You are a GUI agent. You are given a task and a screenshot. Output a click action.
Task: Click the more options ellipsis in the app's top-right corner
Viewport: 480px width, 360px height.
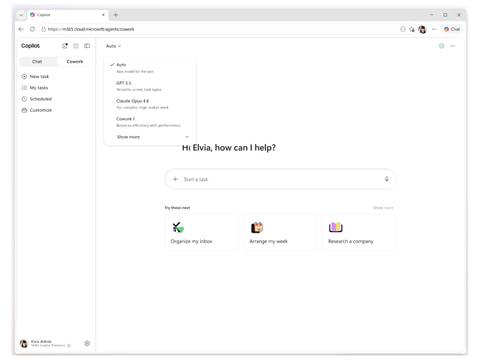pyautogui.click(x=453, y=46)
